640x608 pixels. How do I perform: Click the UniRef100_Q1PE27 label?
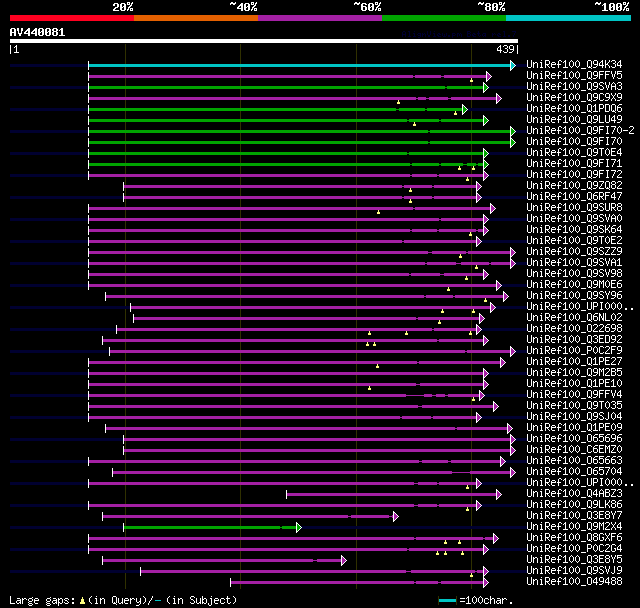pos(574,362)
